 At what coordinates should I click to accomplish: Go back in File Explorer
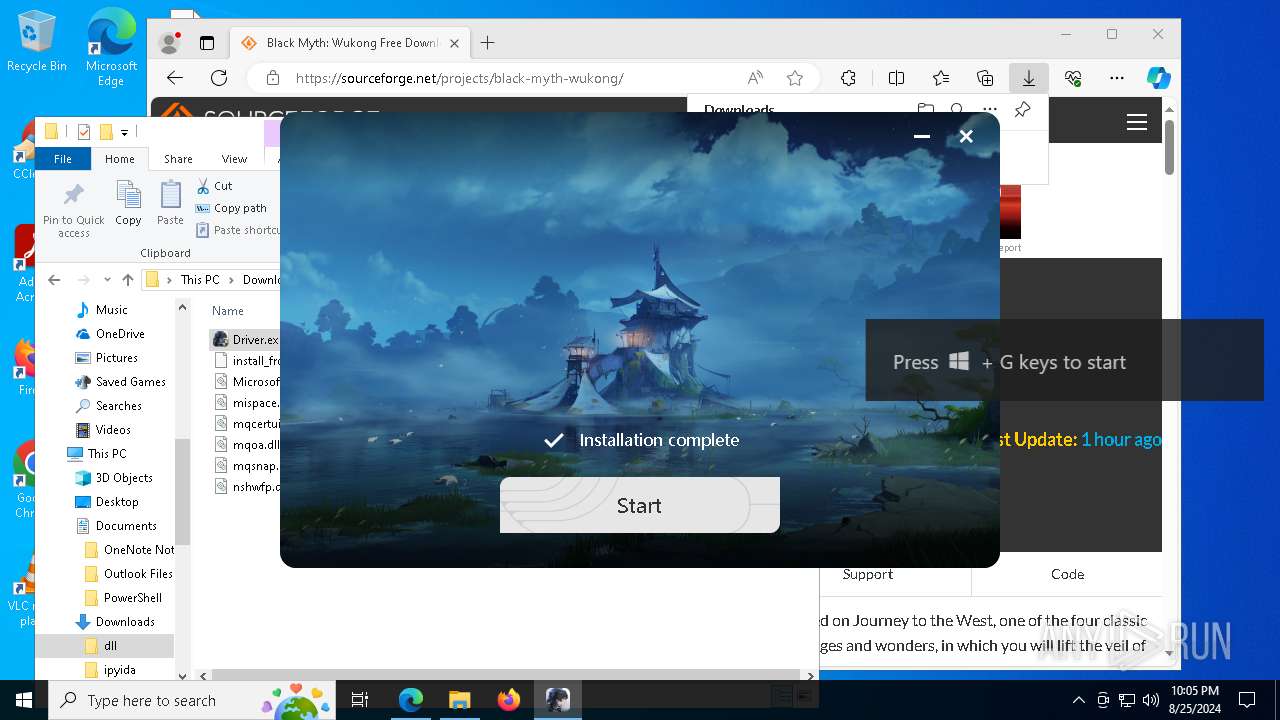tap(54, 280)
